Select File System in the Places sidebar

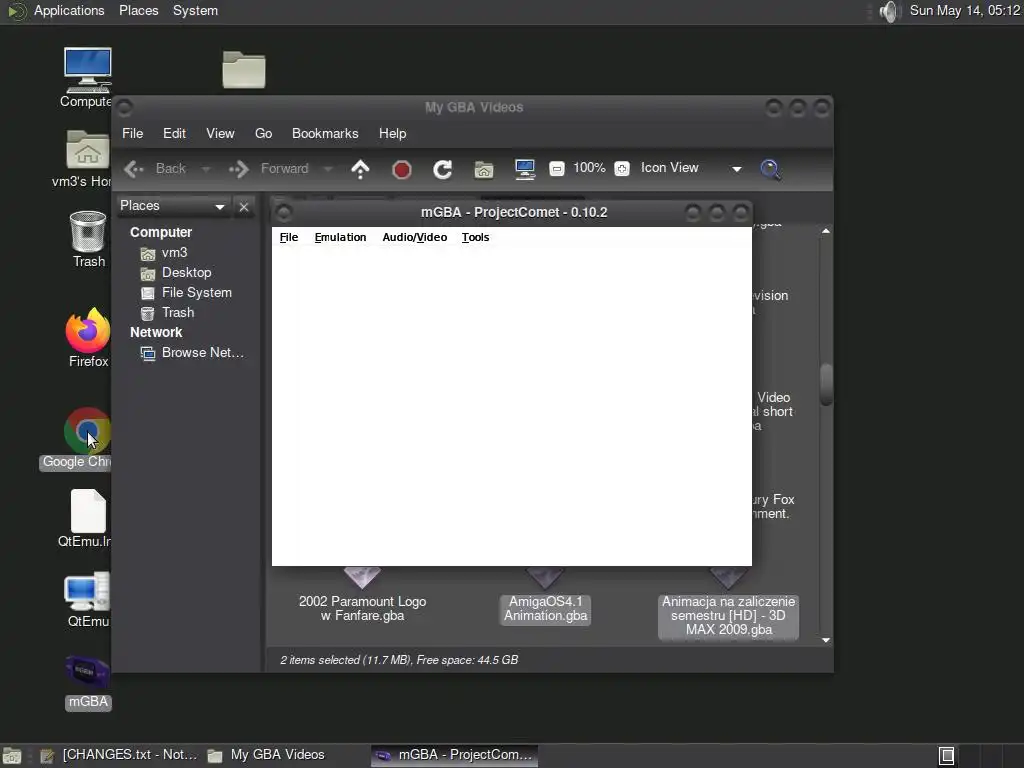[x=186, y=293]
